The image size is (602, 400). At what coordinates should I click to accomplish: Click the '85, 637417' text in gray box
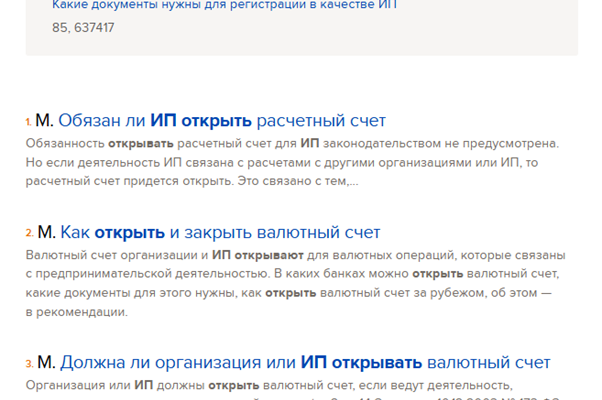coord(83,28)
